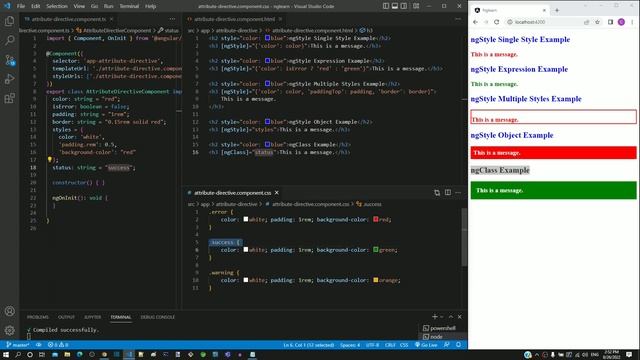Open more actions for the TypeScript editor group
Image resolution: width=640 pixels, height=360 pixels.
pos(172,19)
